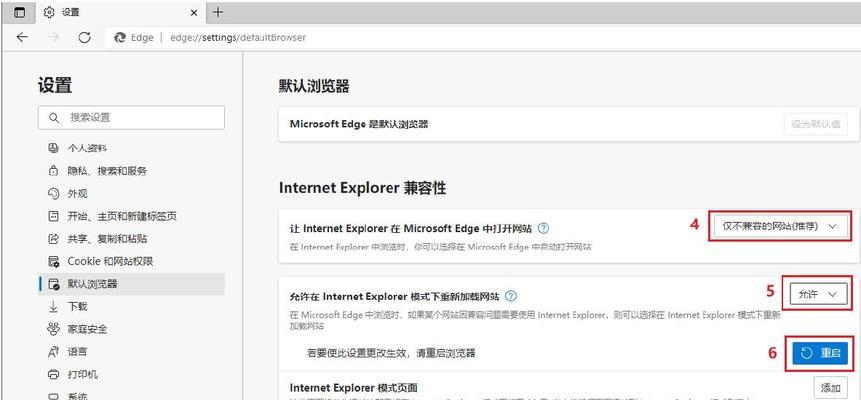
Task: Go to 外观 settings
Action: click(131, 193)
